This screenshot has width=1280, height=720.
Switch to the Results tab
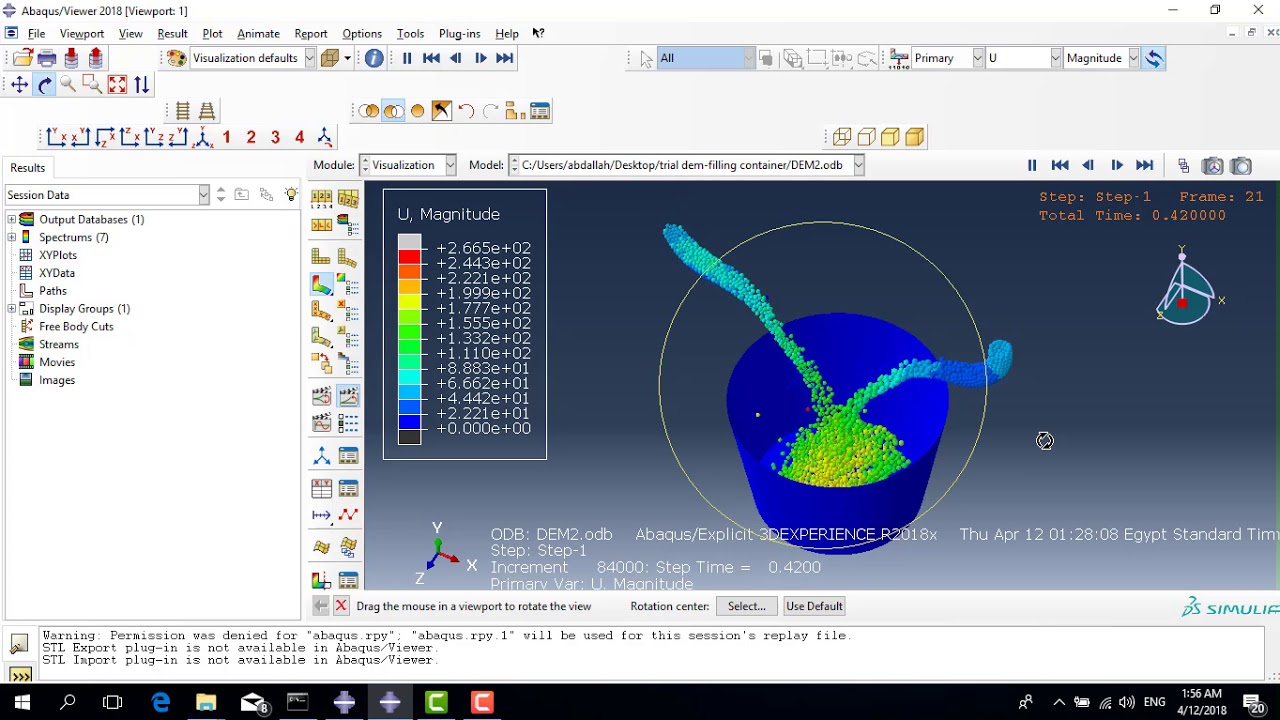(x=28, y=168)
